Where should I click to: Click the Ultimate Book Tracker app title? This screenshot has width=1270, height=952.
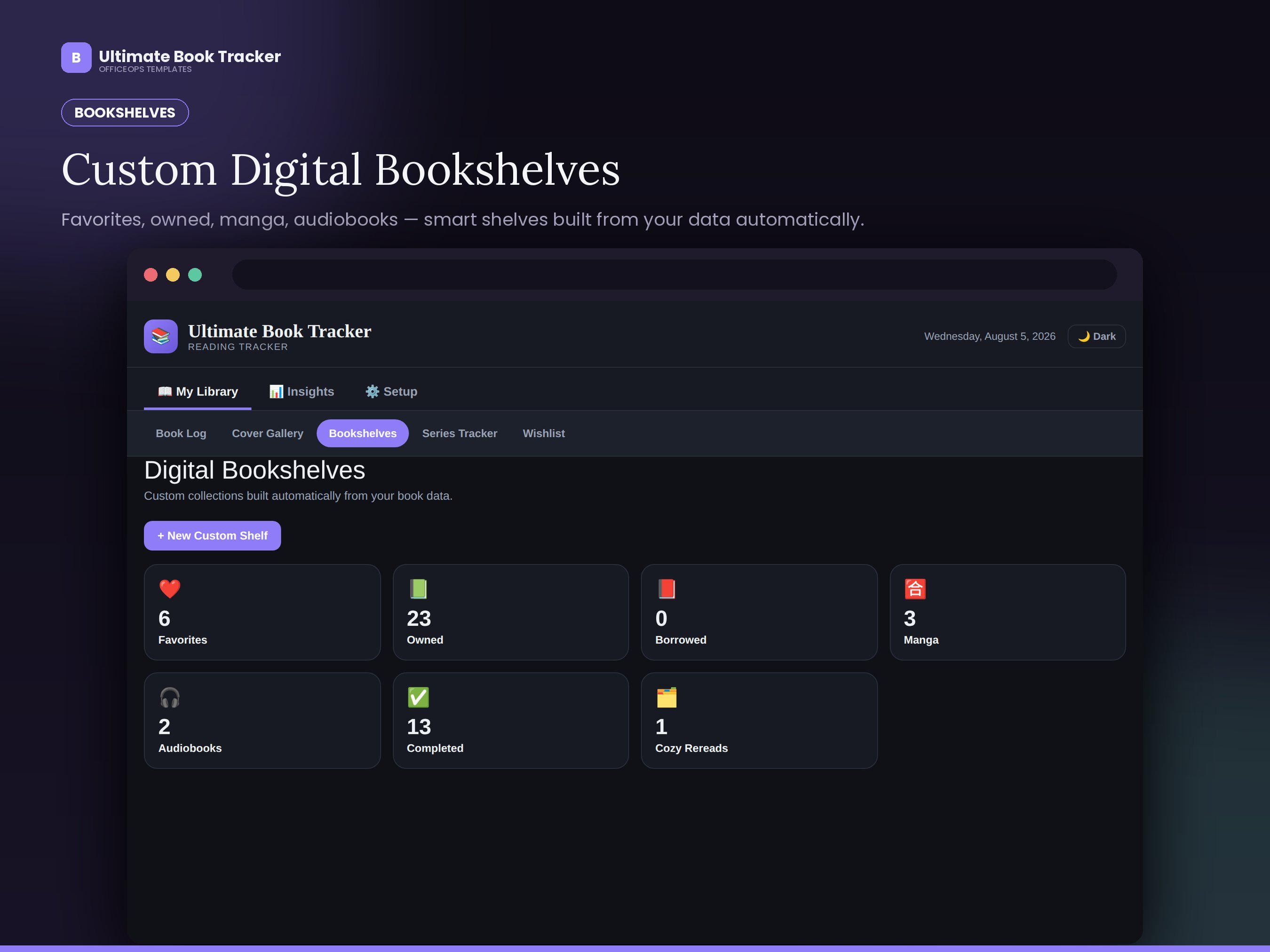279,331
